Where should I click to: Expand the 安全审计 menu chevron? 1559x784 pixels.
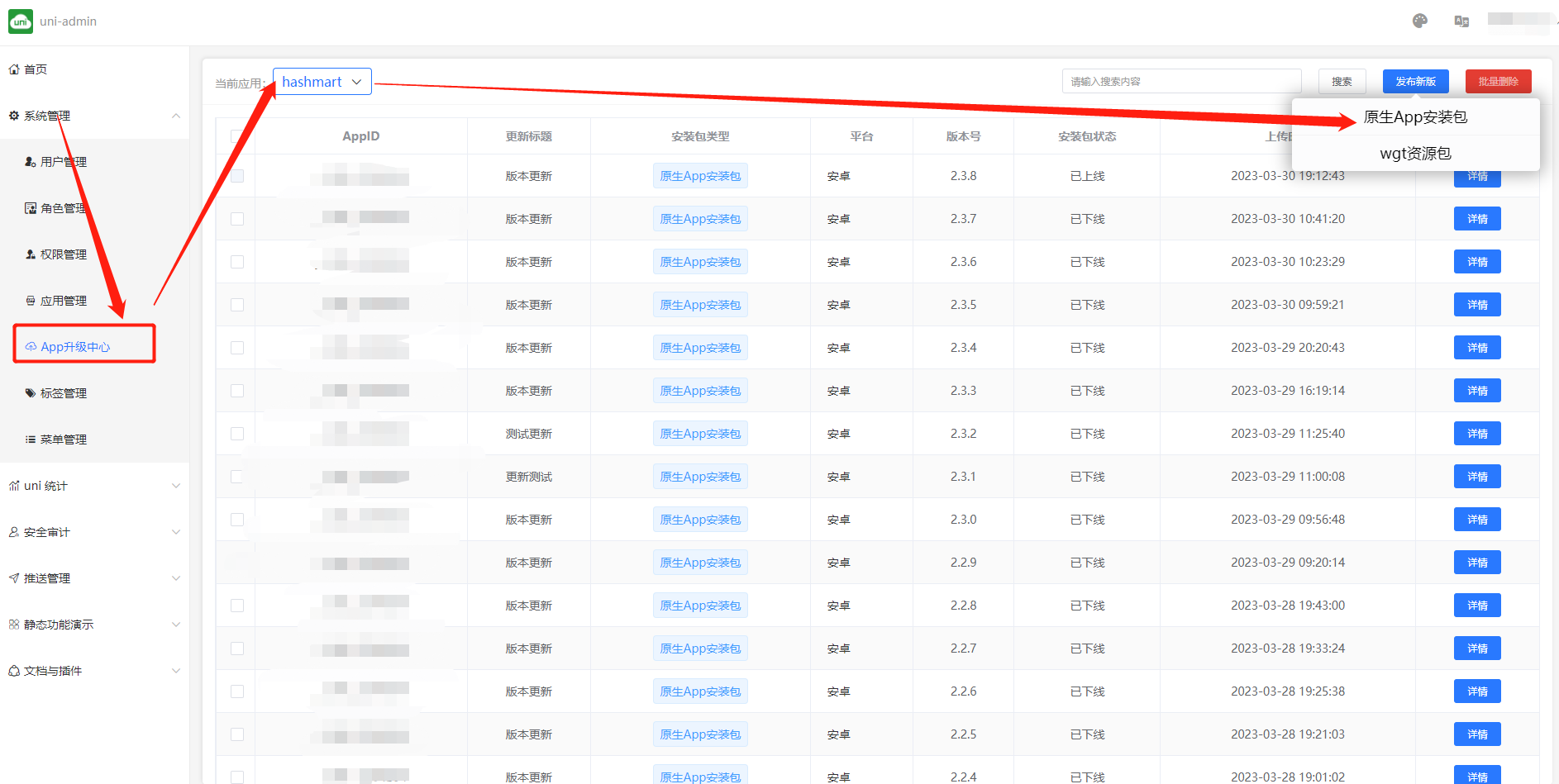click(176, 532)
